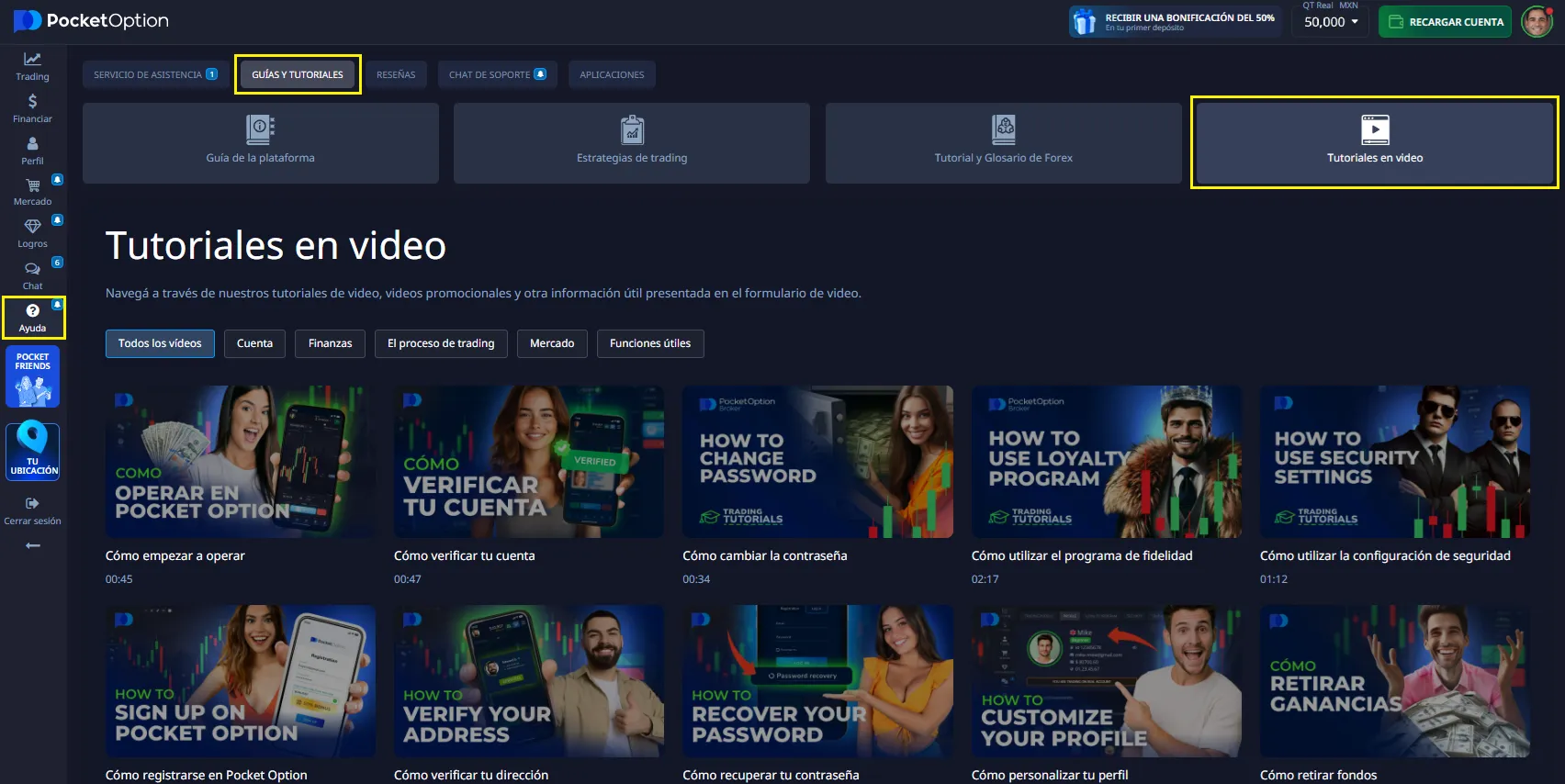Open 'Cómo utilizar la configuración de seguridad' title

pos(1385,555)
